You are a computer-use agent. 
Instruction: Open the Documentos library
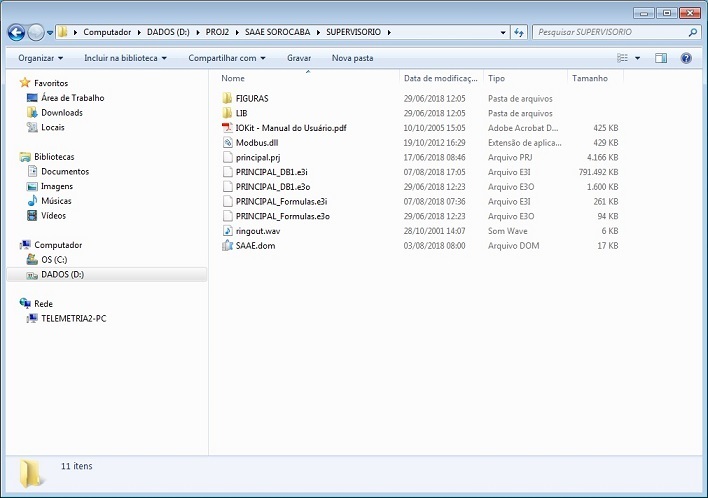[x=65, y=172]
